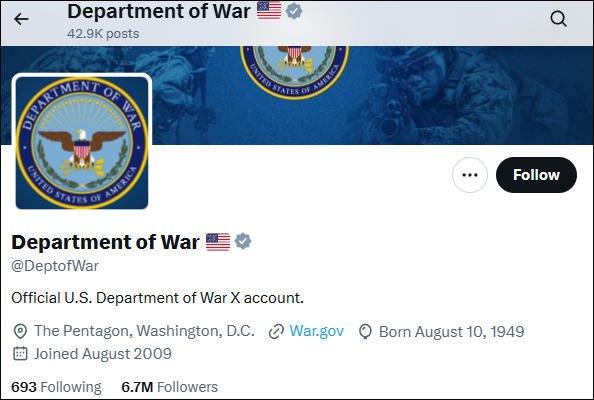Open the War.gov website link
594x400 pixels.
[316, 331]
